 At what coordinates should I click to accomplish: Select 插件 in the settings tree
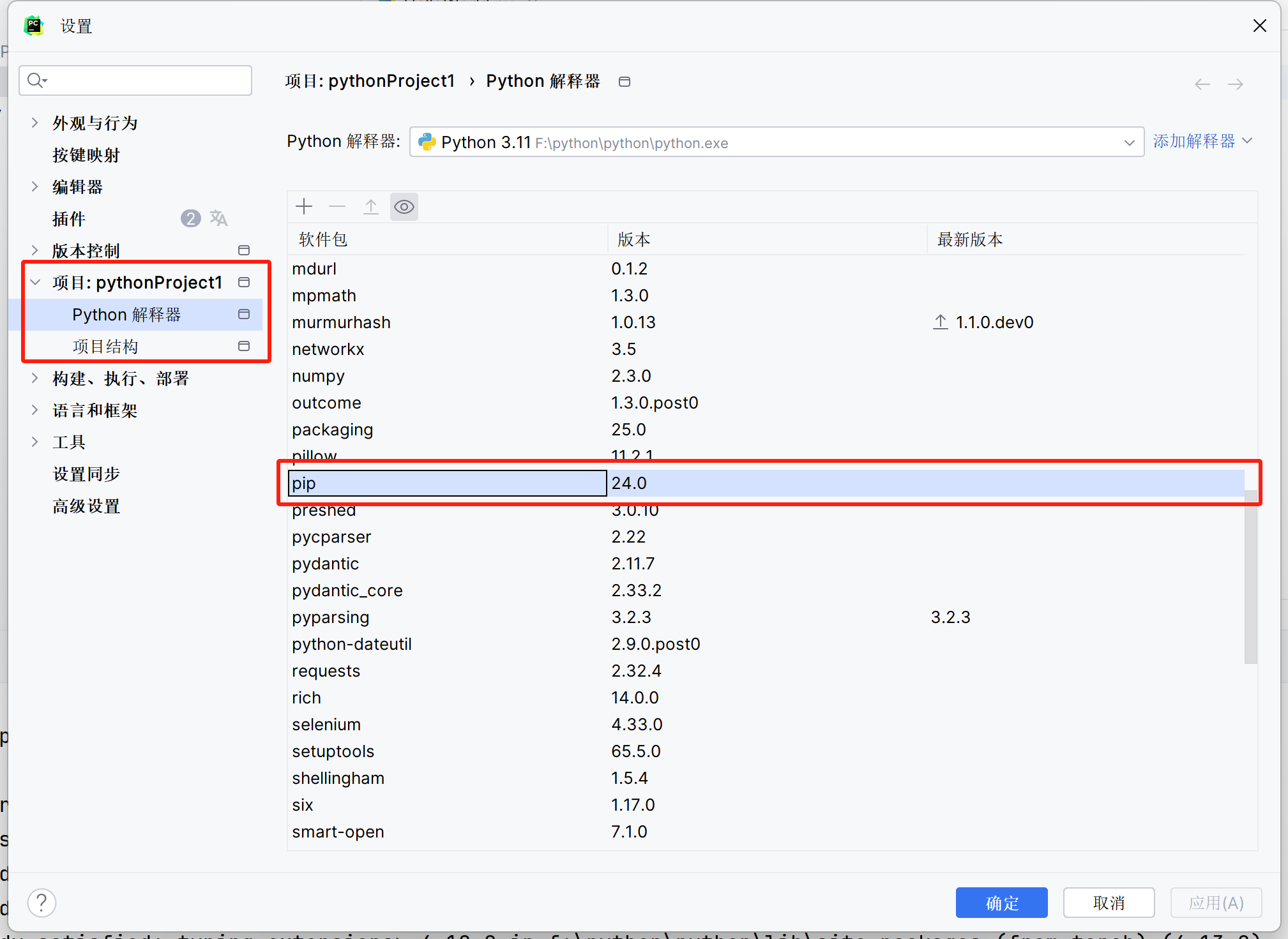pyautogui.click(x=69, y=219)
